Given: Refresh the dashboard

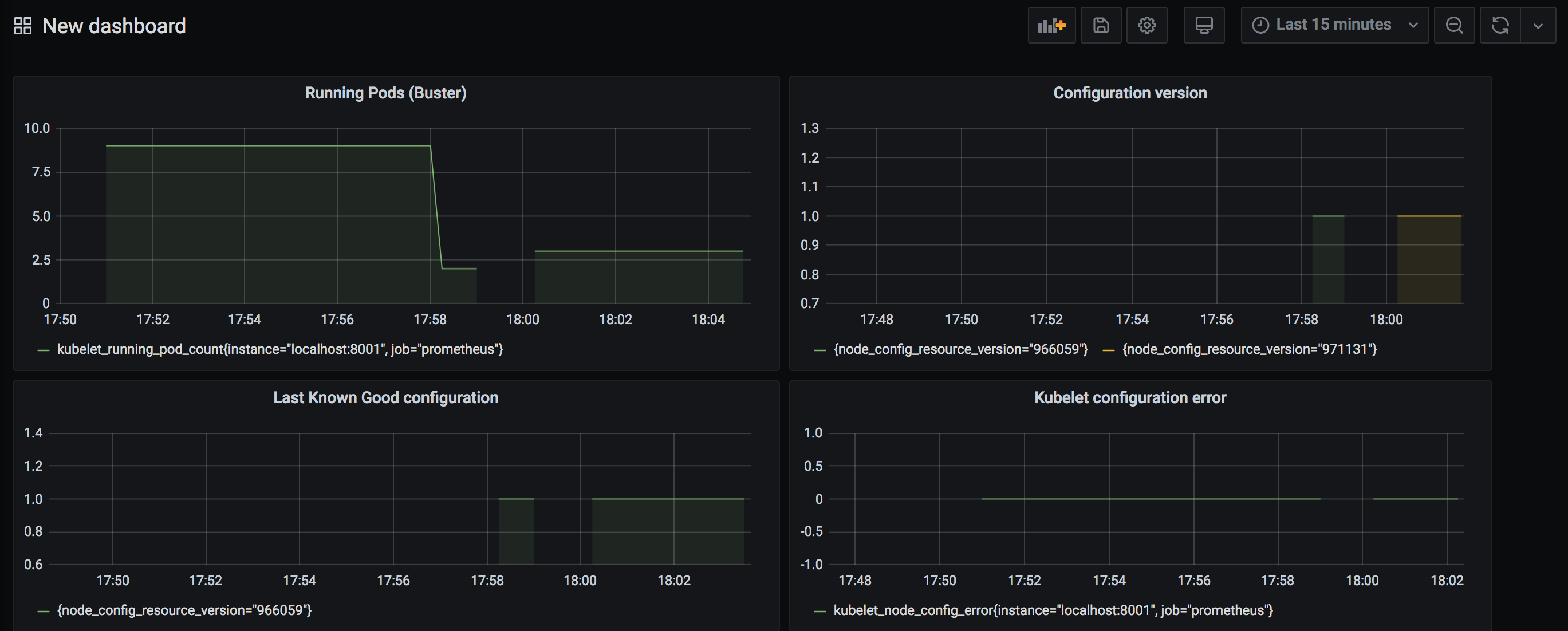Looking at the screenshot, I should coord(1500,26).
